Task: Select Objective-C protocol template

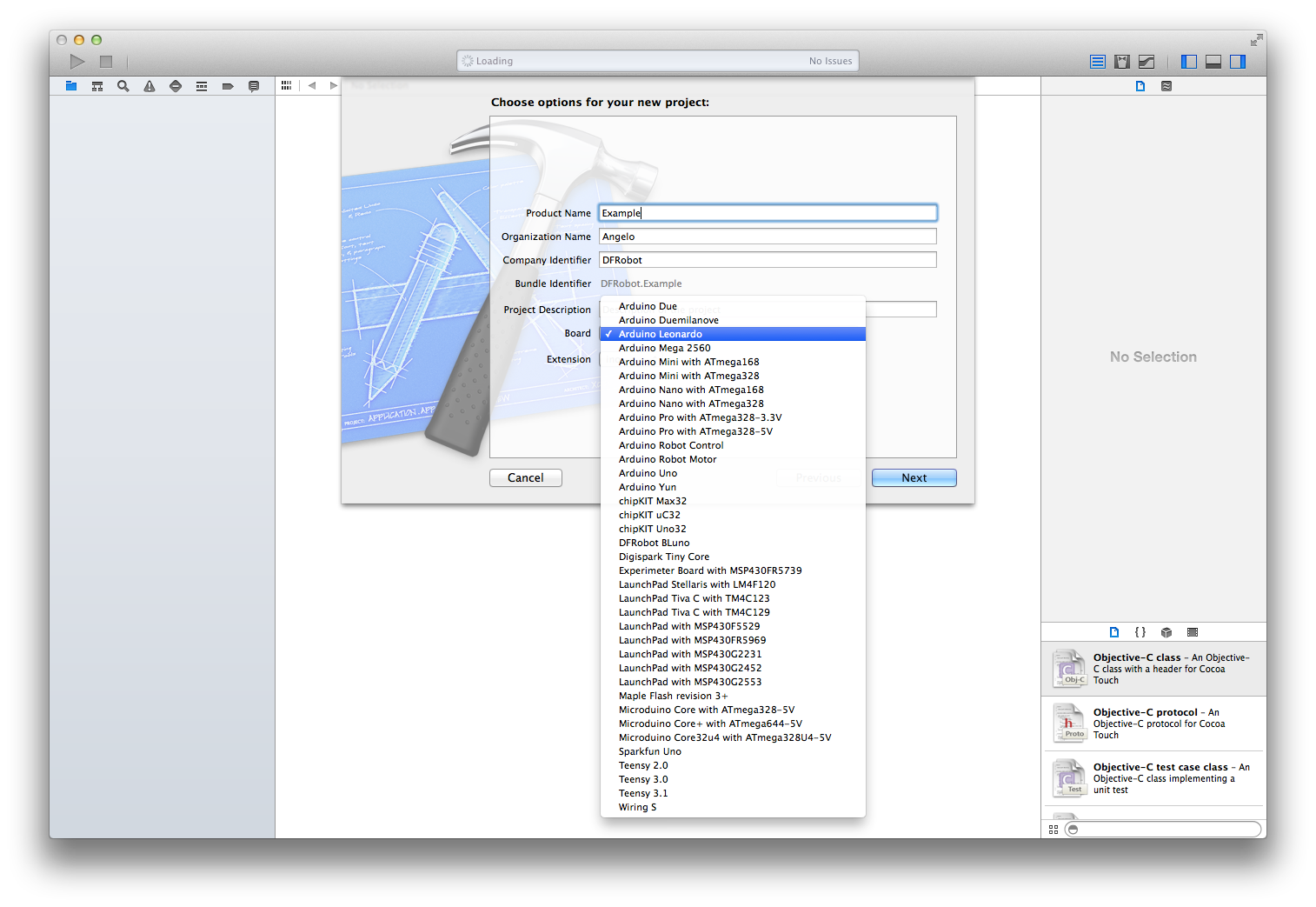Action: click(x=1153, y=724)
